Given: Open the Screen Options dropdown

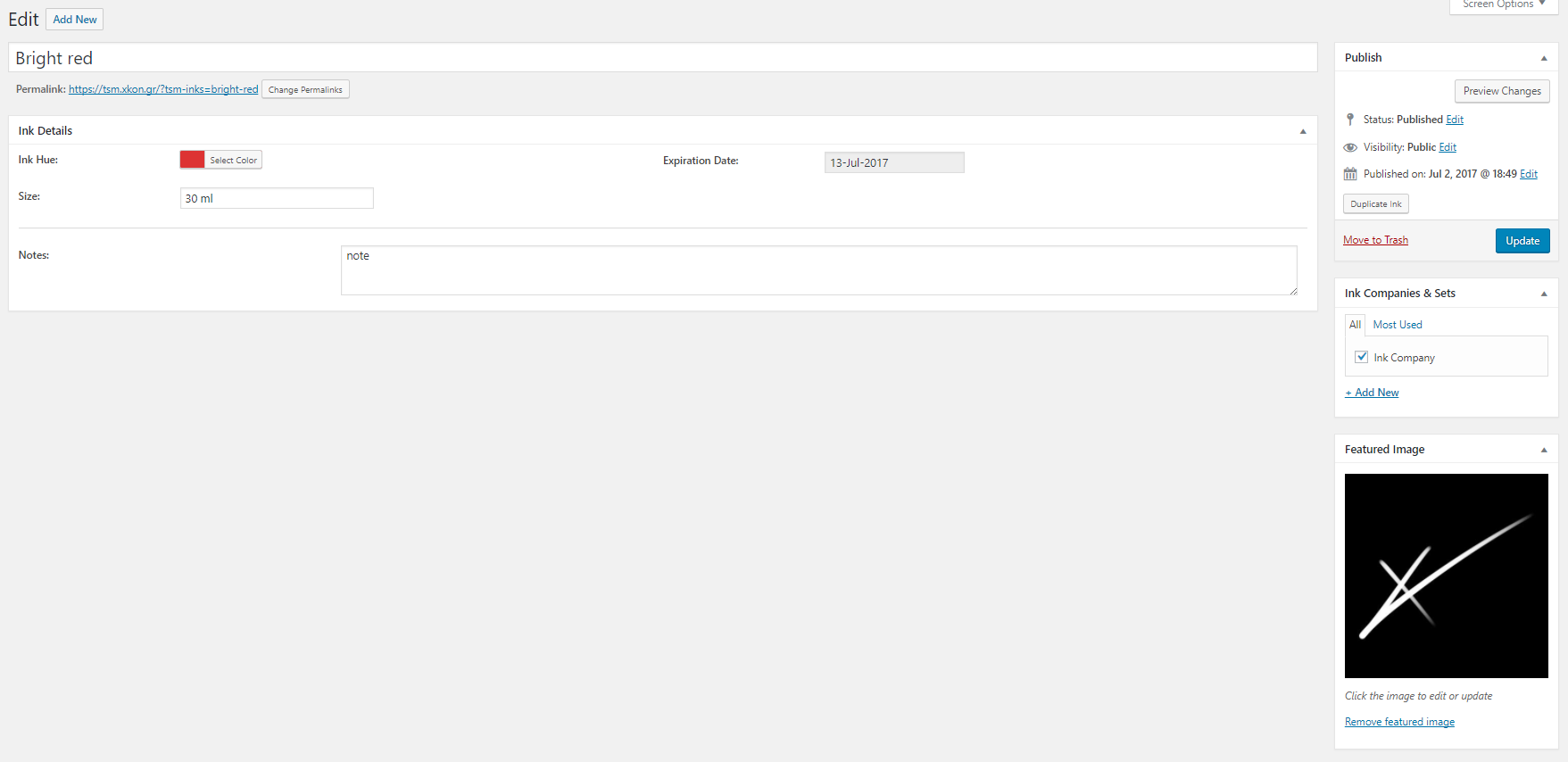Looking at the screenshot, I should 1504,5.
